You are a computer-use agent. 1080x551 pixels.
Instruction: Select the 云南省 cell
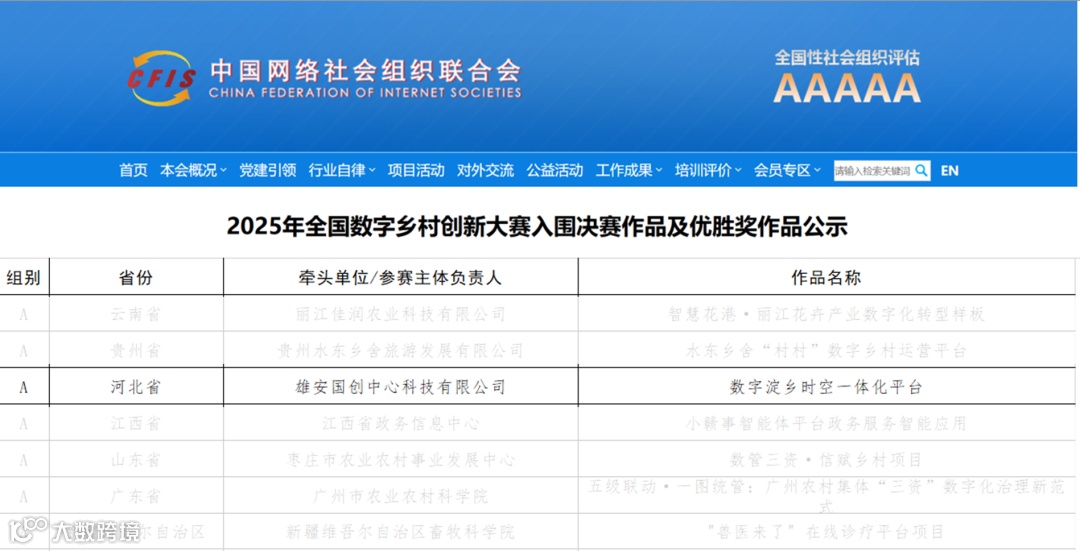136,314
